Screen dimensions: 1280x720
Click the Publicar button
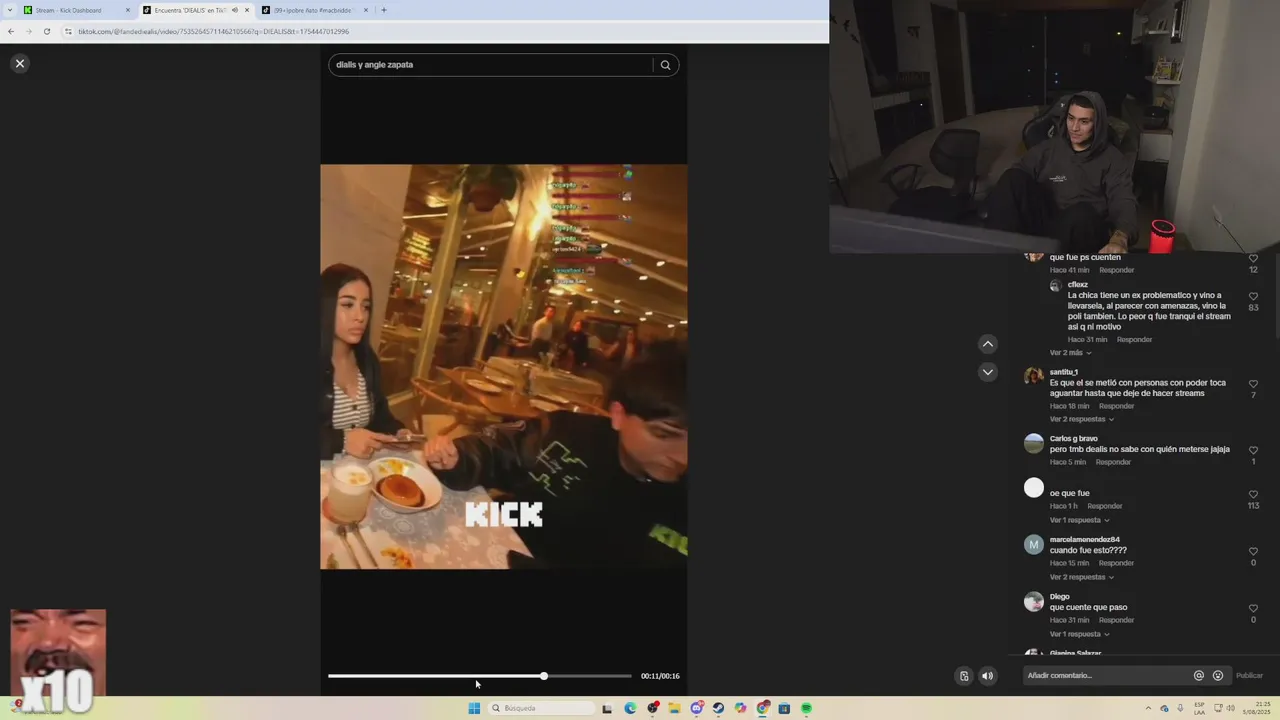(x=1249, y=675)
